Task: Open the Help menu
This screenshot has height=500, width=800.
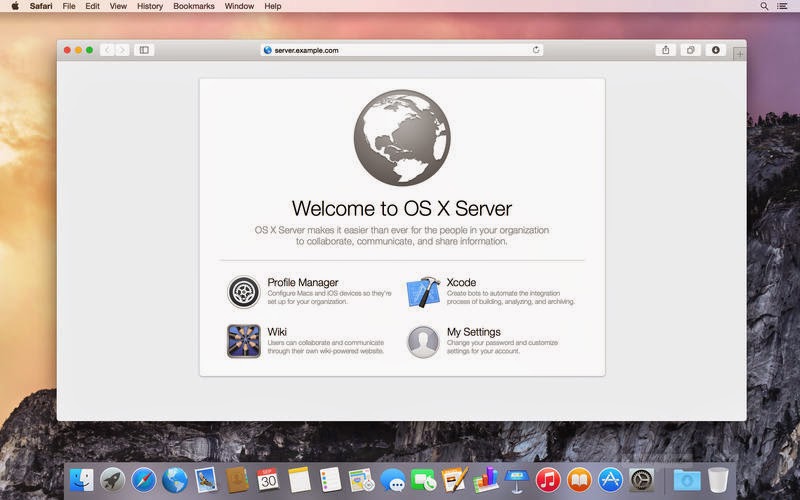Action: click(x=272, y=6)
